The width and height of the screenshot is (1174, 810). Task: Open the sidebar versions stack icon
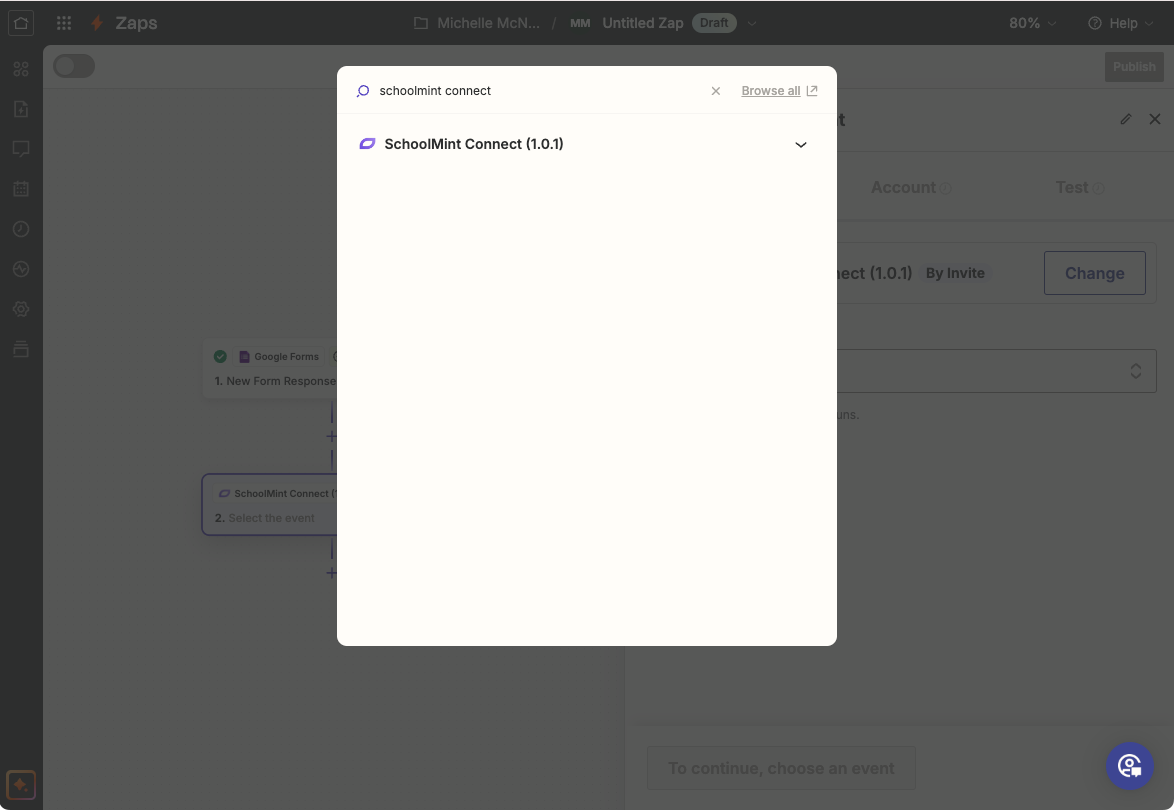(21, 349)
